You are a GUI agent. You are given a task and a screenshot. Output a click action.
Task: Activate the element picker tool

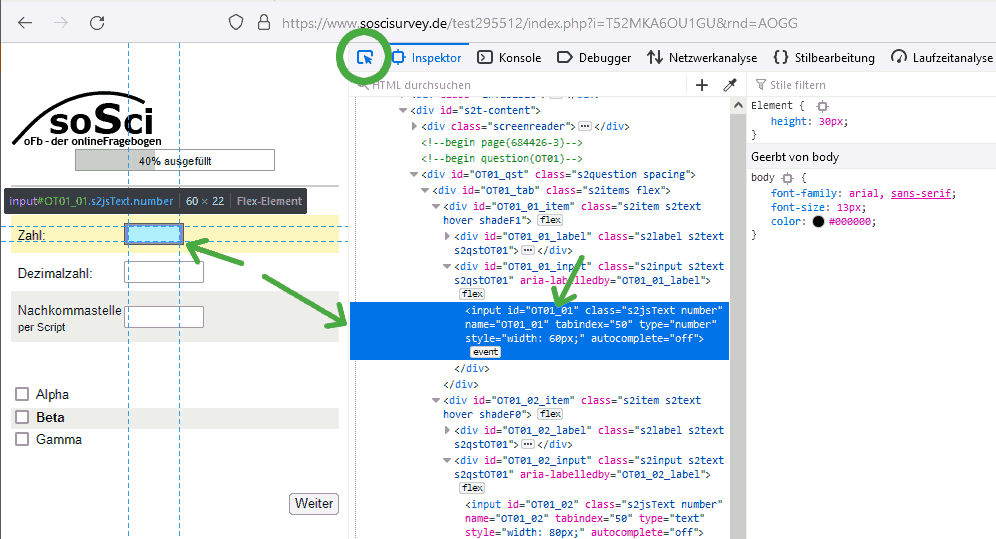[x=365, y=58]
